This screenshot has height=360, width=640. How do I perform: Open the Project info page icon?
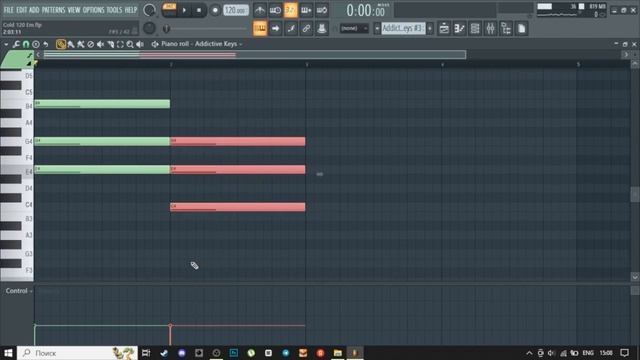click(521, 28)
